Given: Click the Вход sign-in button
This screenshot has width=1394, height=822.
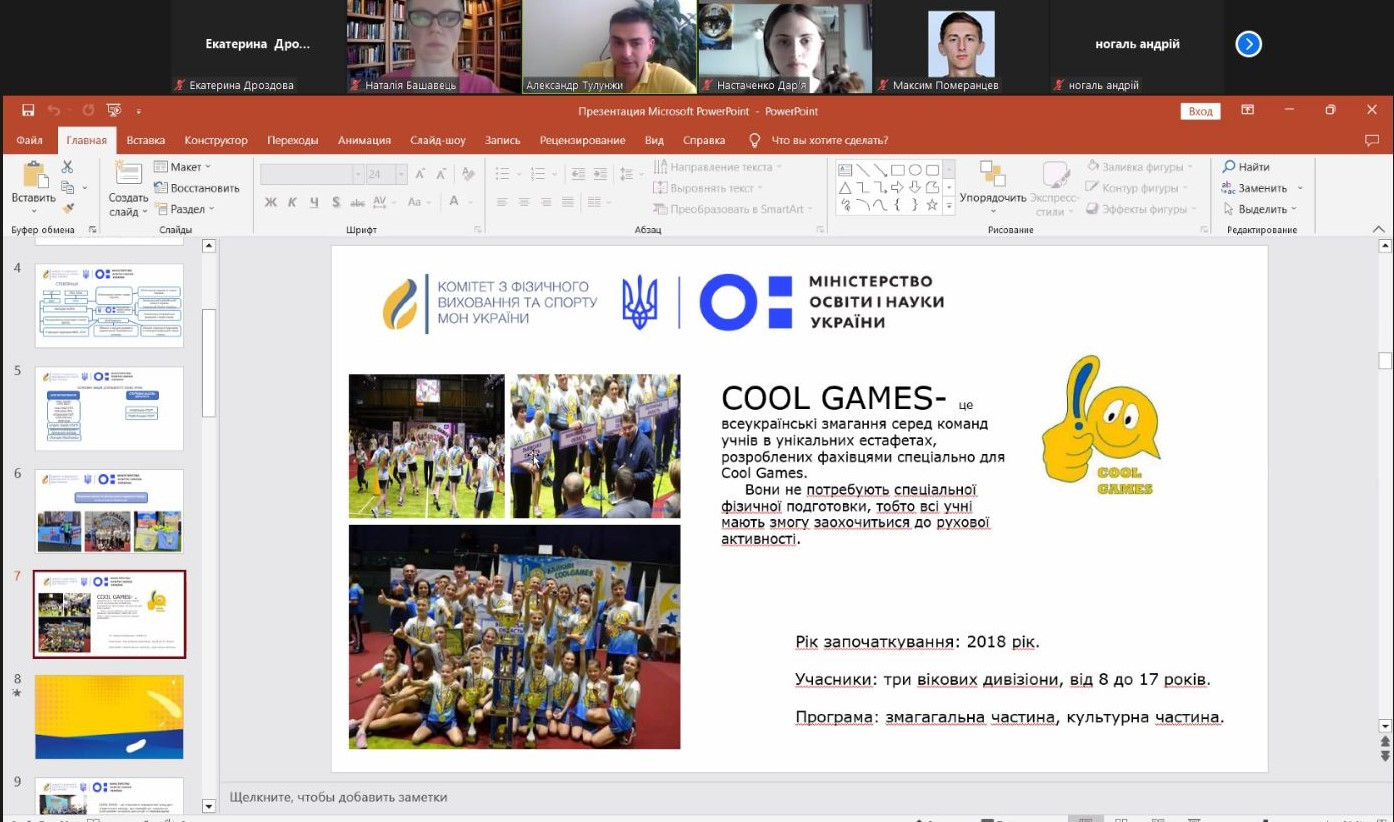Looking at the screenshot, I should 1200,111.
